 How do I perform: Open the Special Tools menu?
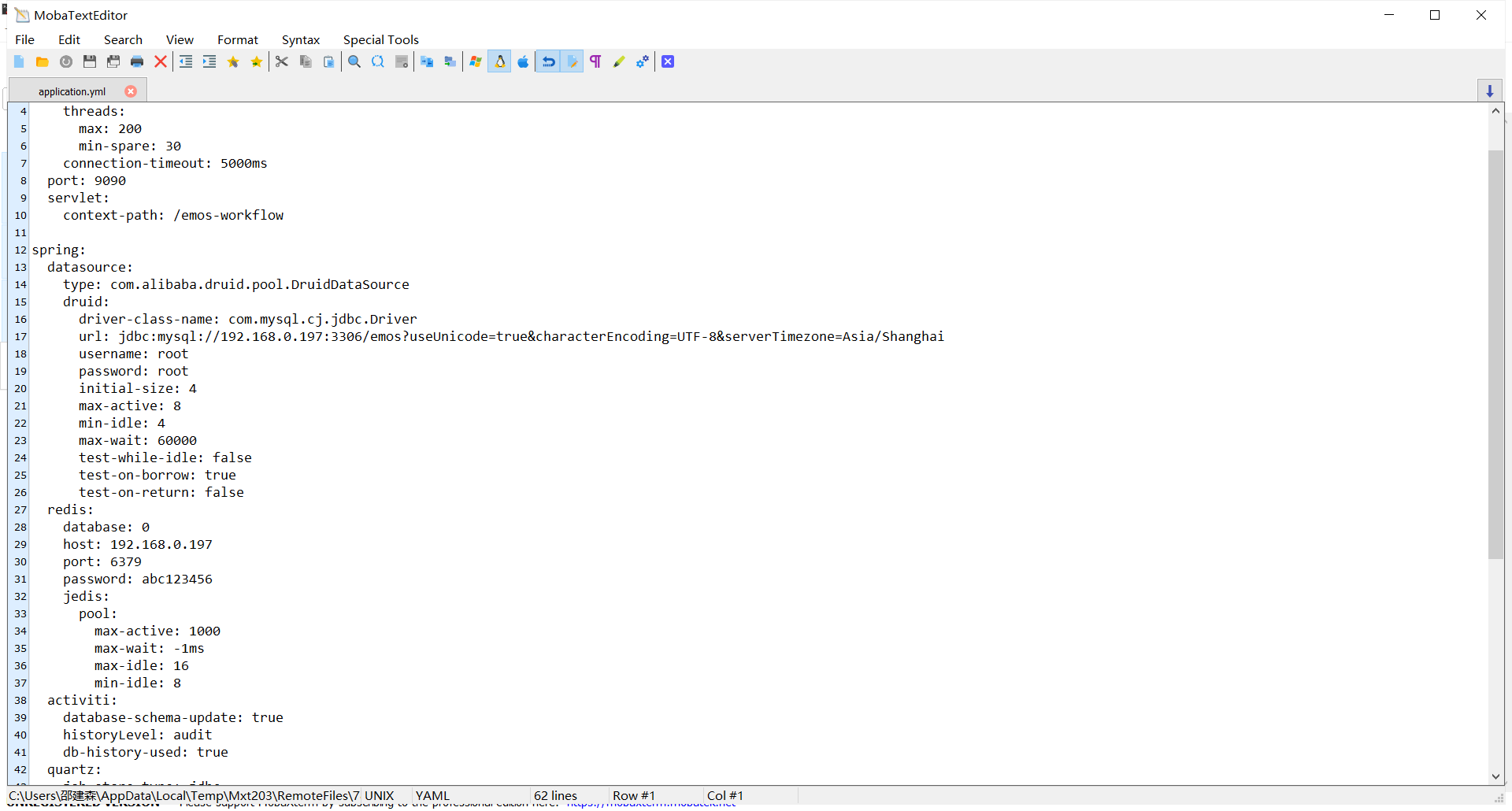(x=381, y=39)
